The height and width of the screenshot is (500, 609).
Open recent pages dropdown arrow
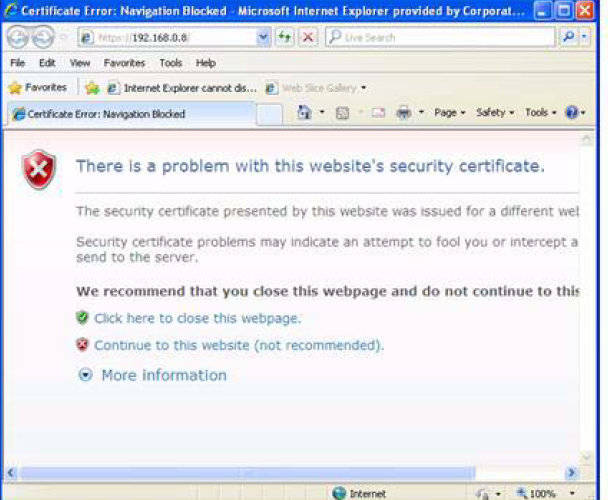pyautogui.click(x=63, y=37)
